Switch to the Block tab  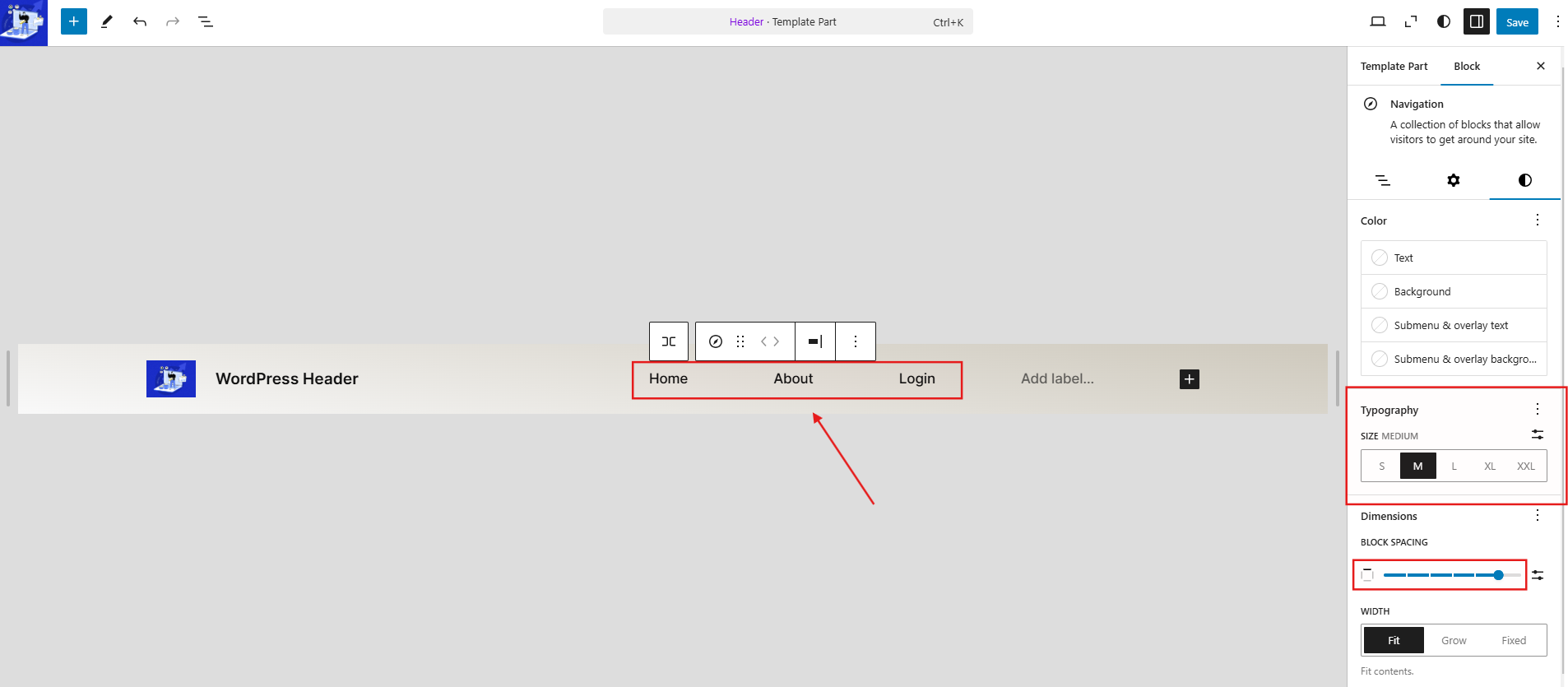click(1467, 67)
